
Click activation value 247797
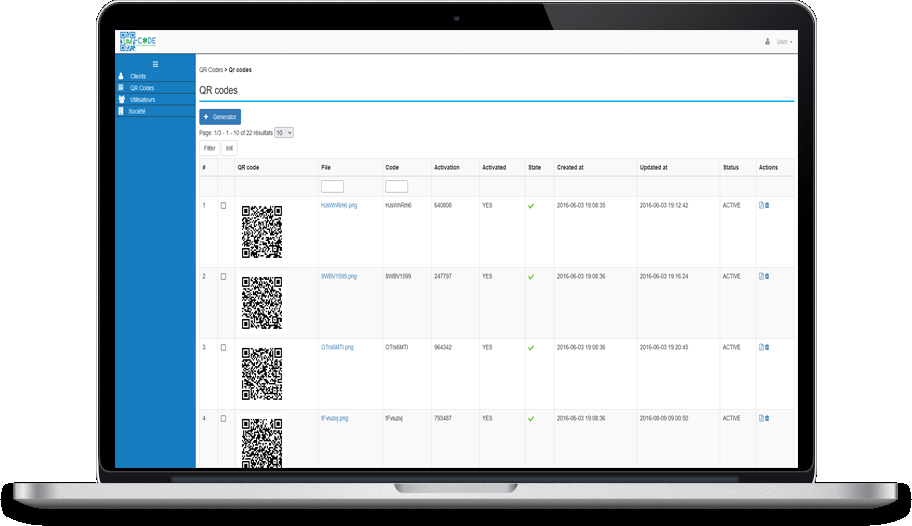pos(443,276)
